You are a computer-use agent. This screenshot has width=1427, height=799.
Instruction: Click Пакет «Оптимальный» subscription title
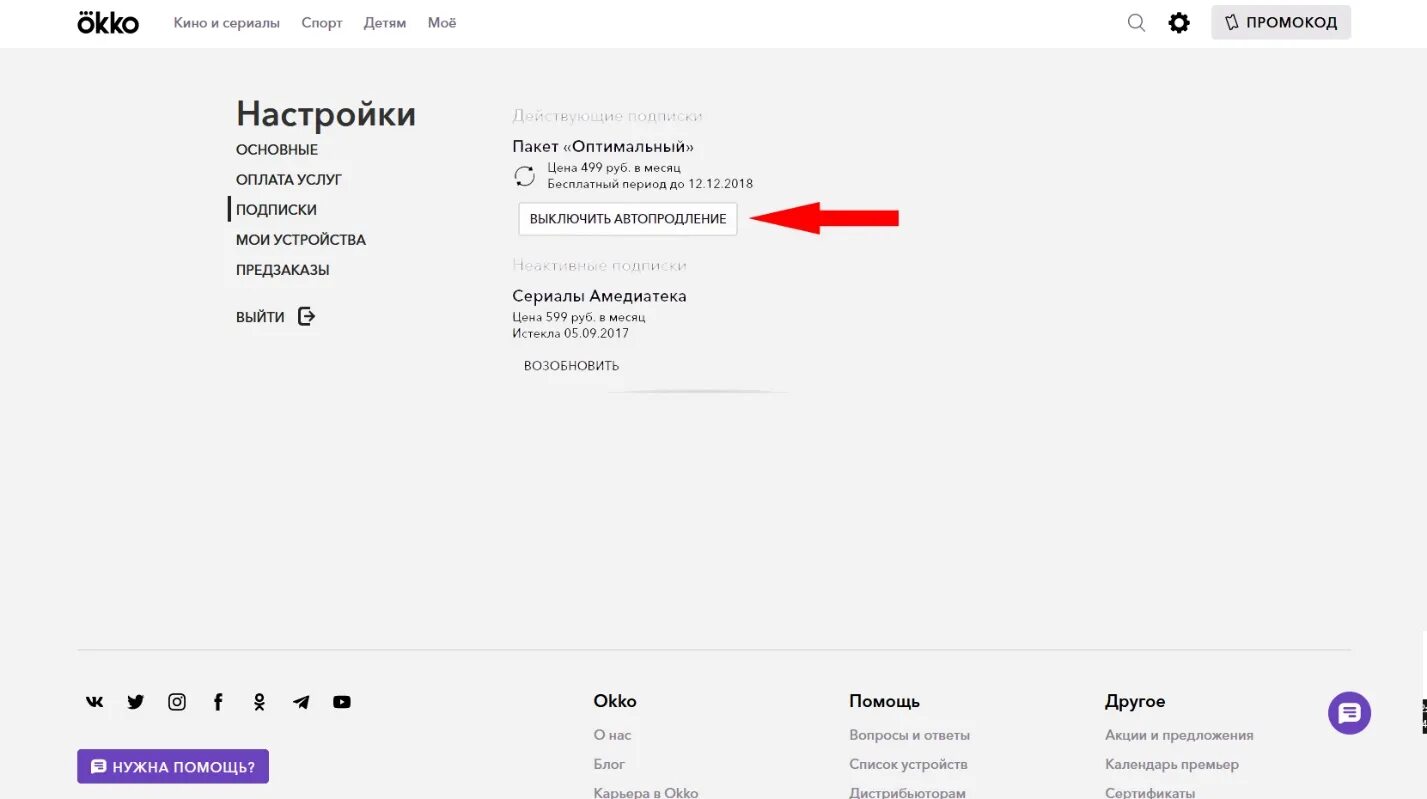point(603,147)
